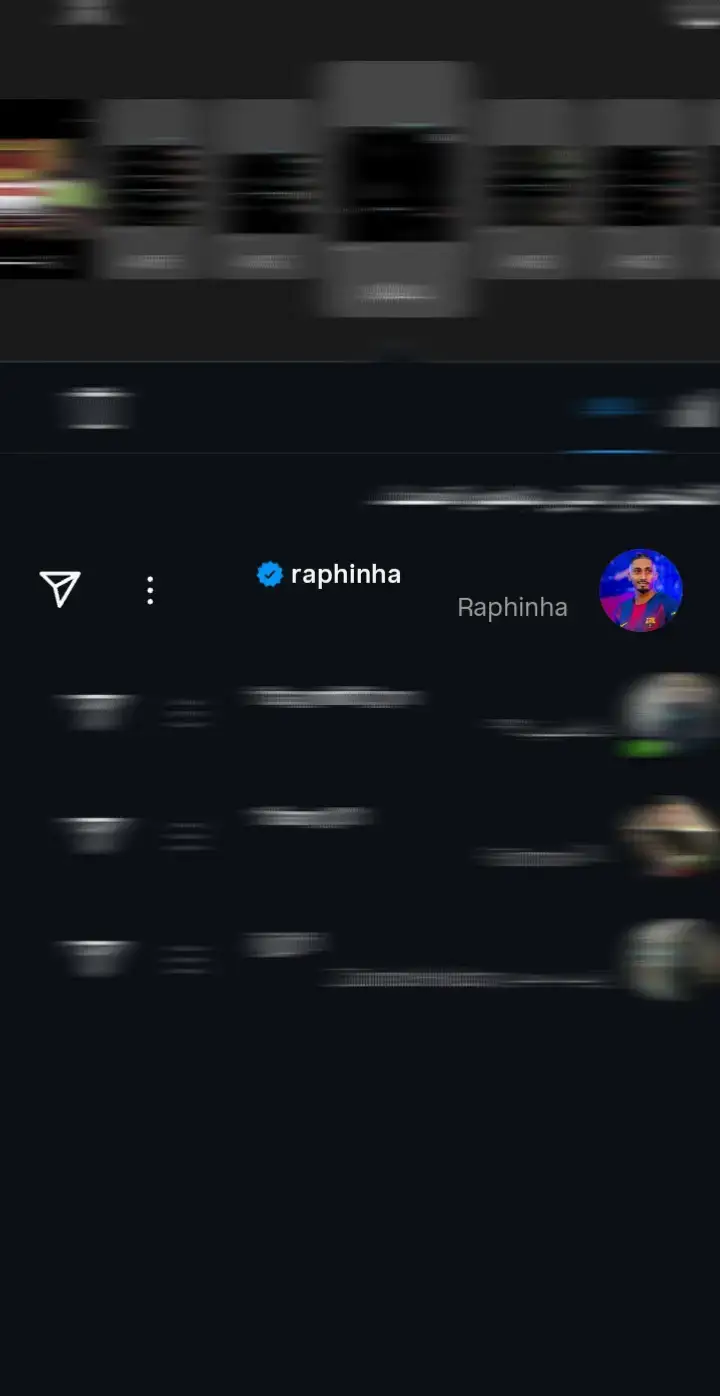Switch to the blue-highlighted tab label
This screenshot has height=1396, width=720.
[x=611, y=407]
